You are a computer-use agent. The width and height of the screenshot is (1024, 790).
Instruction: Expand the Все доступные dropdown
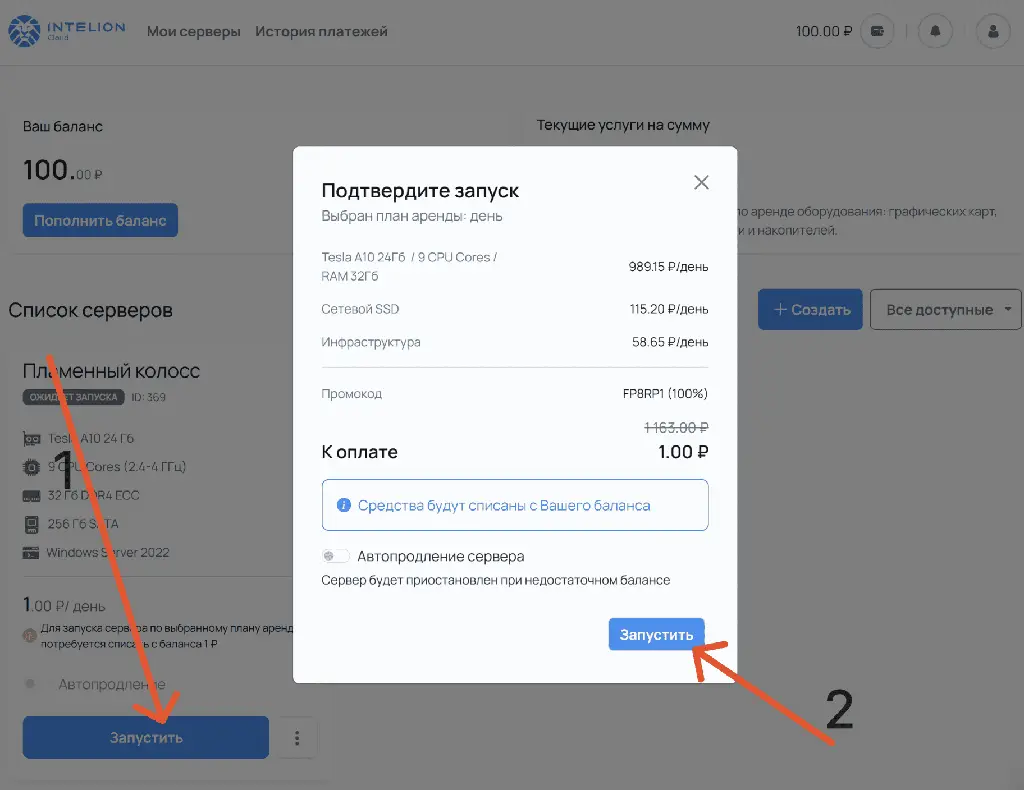tap(946, 310)
